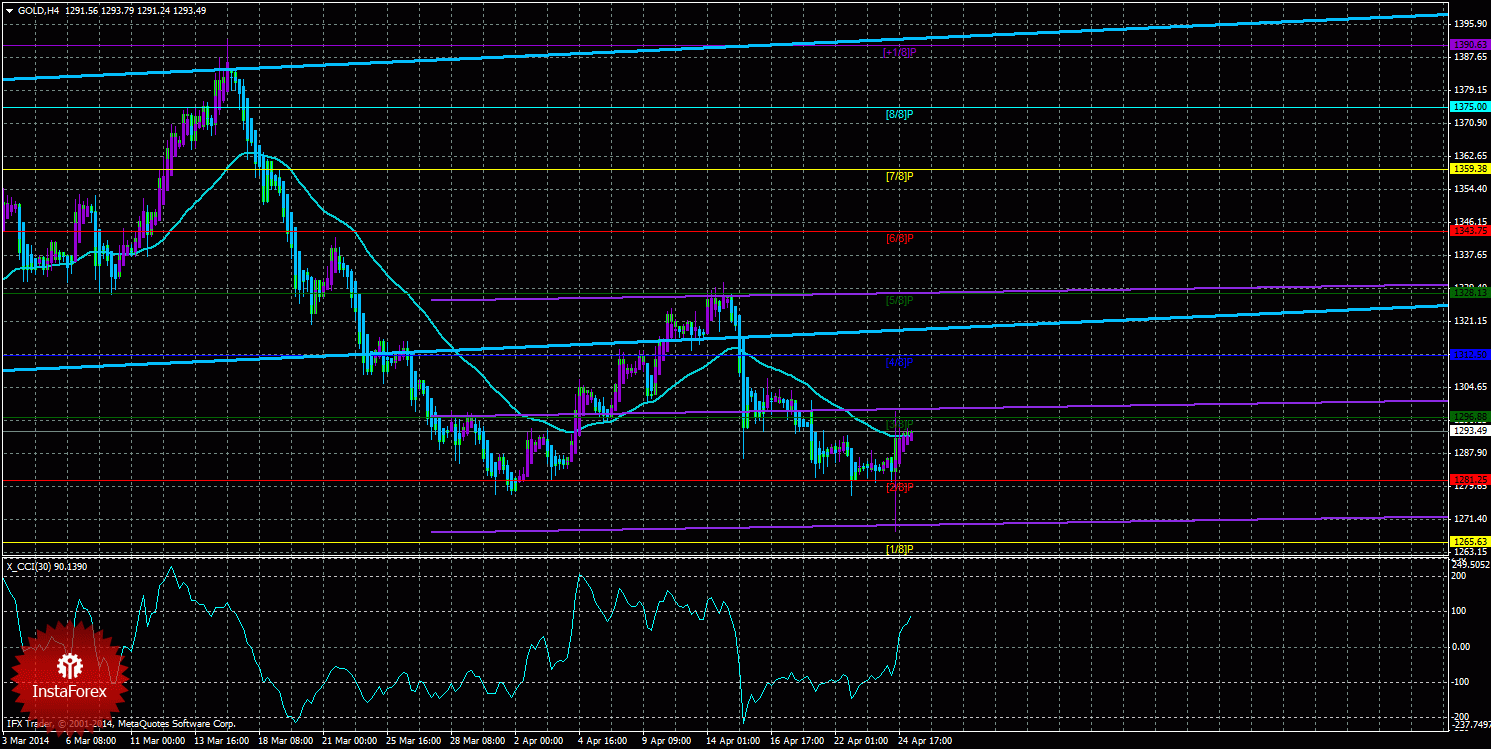Click the current price tag 1293.49
1491x749 pixels.
point(1469,430)
